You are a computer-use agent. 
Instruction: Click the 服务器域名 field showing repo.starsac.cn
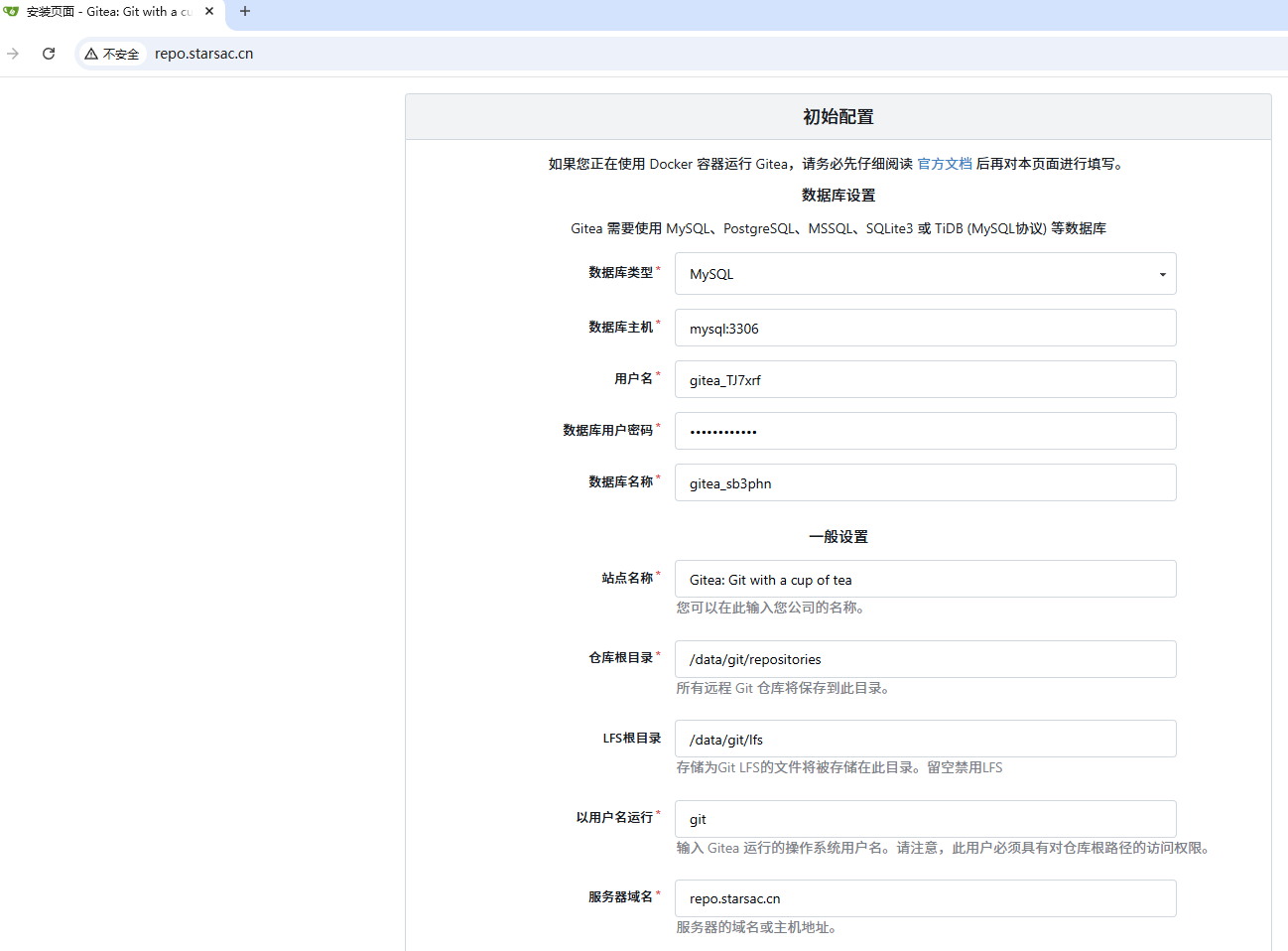(923, 898)
